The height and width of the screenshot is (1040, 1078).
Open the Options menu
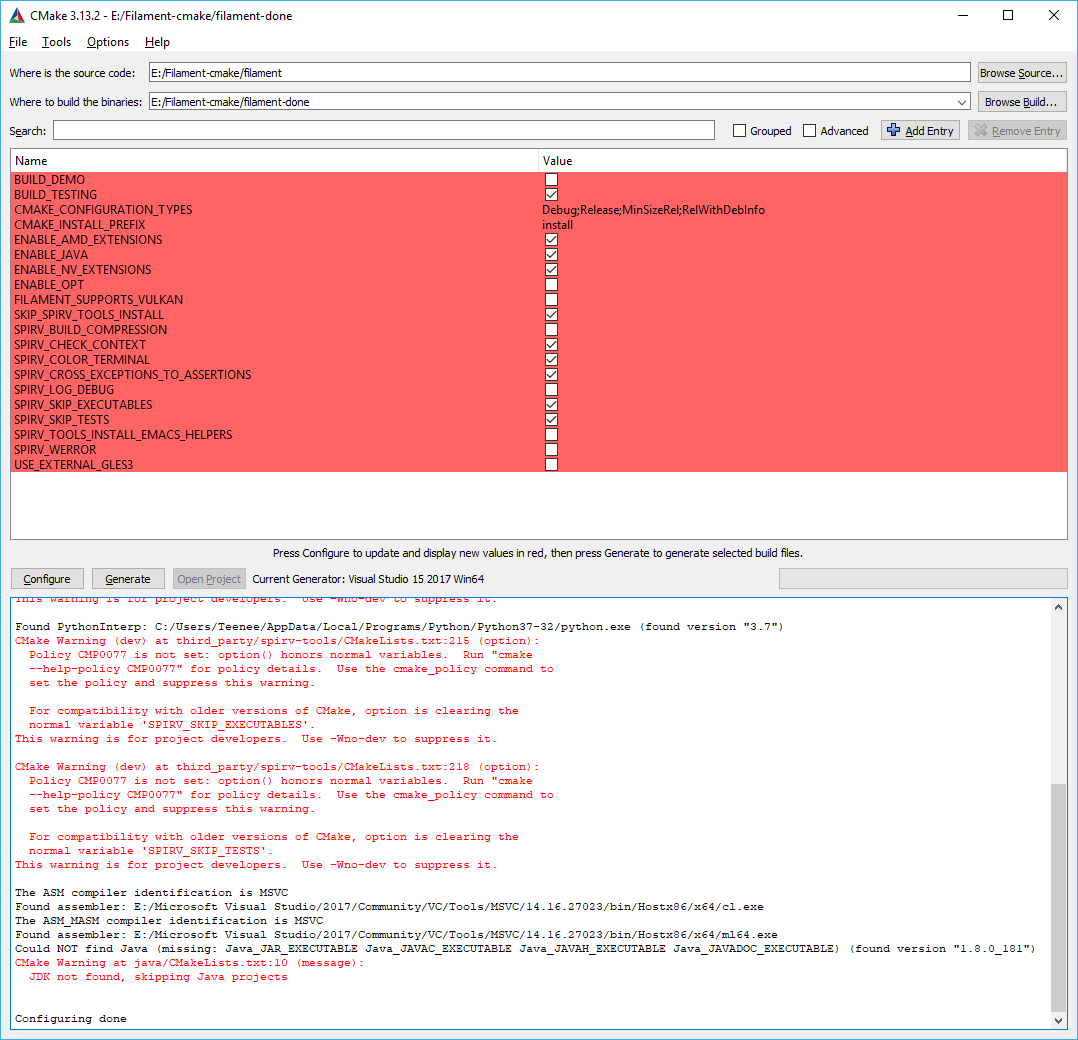108,42
